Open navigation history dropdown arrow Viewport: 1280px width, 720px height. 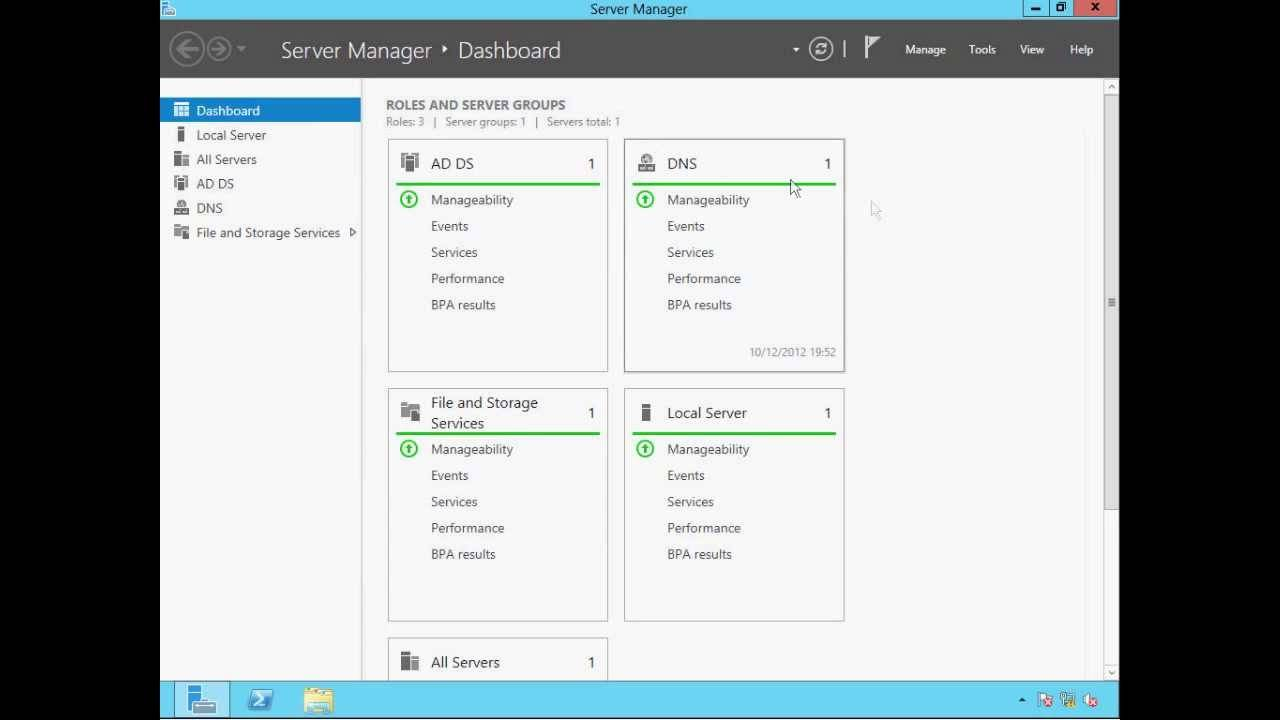click(x=242, y=49)
